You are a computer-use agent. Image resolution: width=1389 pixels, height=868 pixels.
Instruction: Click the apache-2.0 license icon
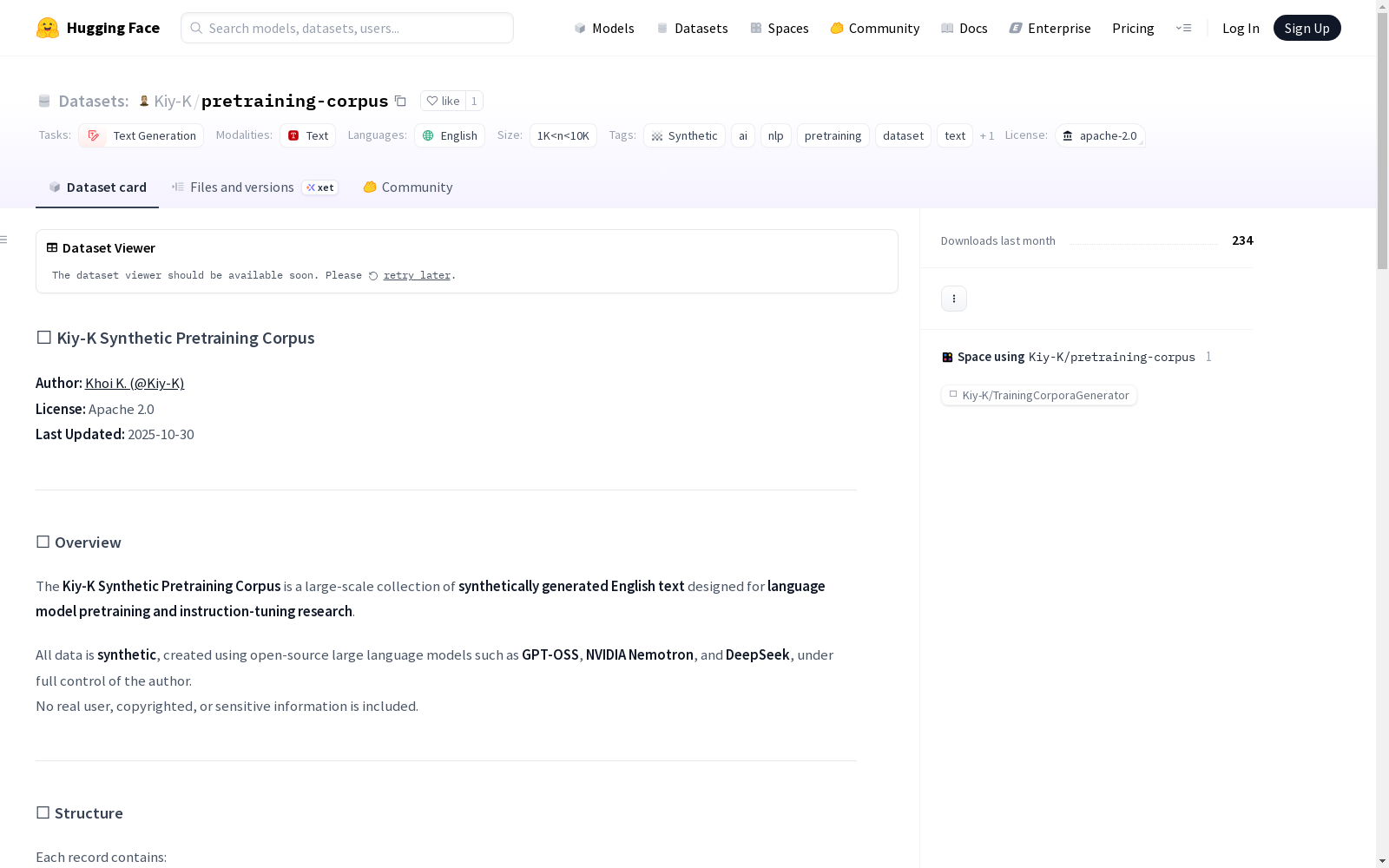[x=1068, y=135]
